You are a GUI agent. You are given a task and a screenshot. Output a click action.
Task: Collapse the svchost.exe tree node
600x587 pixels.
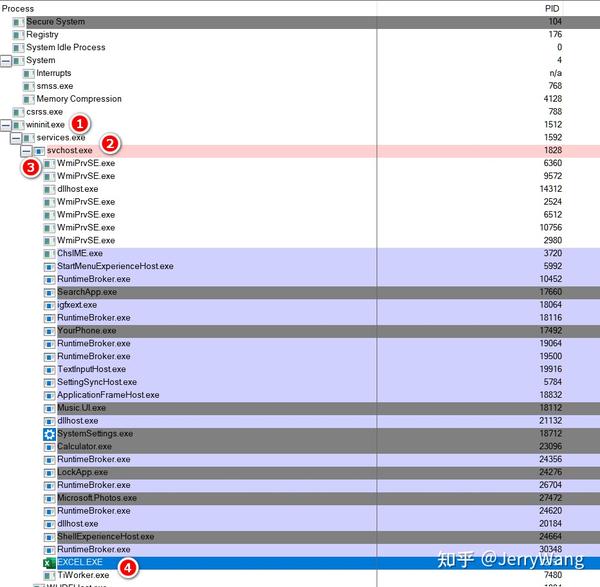point(26,151)
